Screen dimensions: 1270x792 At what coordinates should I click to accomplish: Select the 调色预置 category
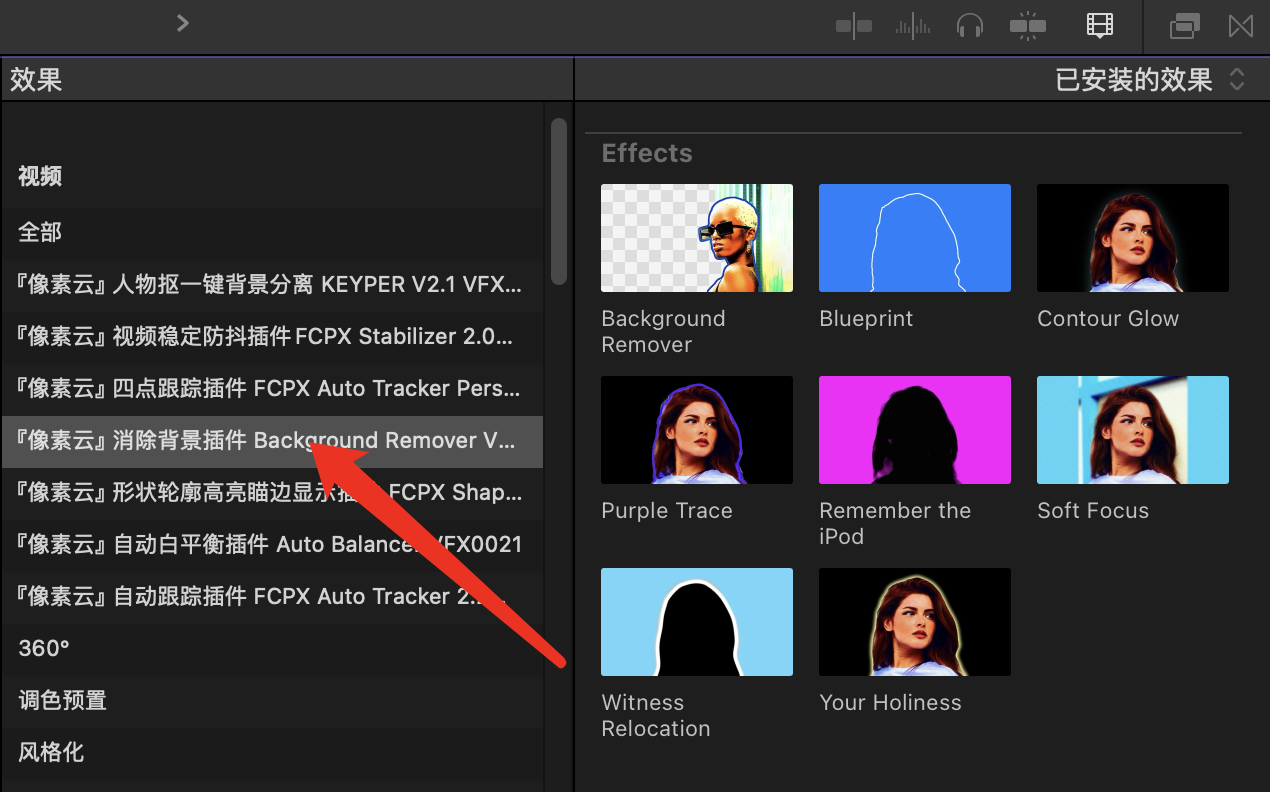point(272,700)
